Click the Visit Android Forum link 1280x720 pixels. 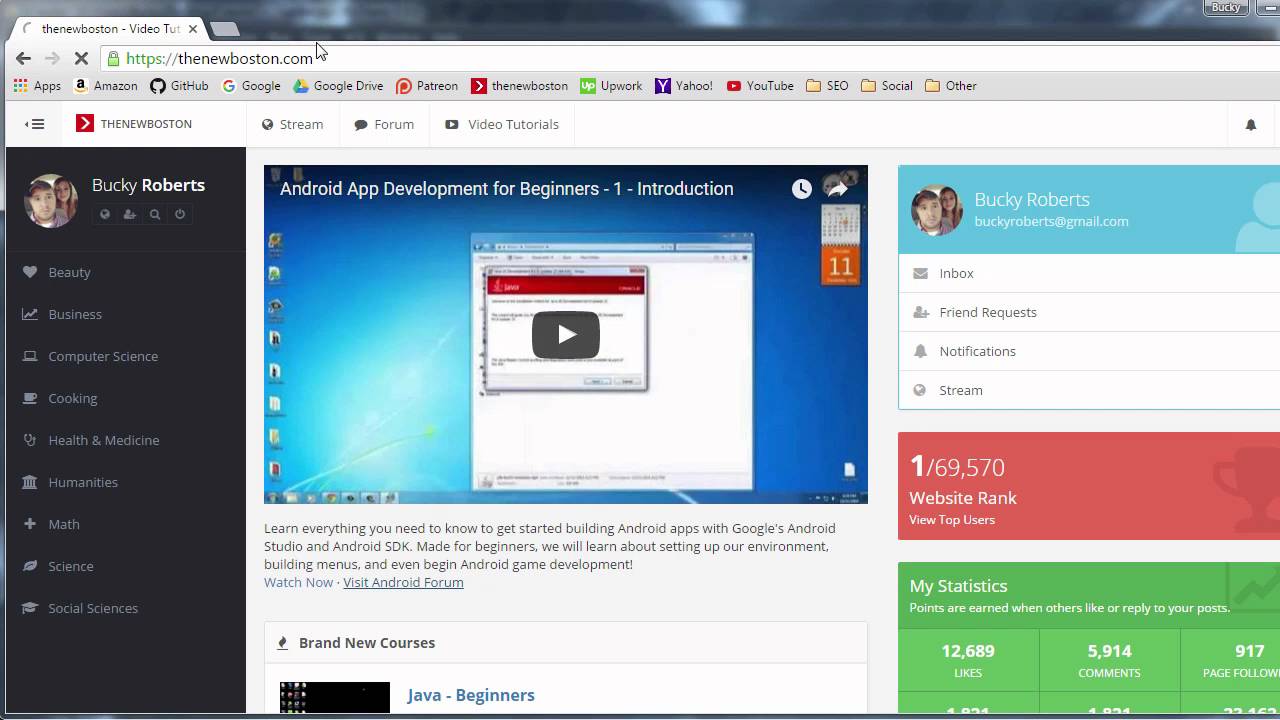point(403,582)
